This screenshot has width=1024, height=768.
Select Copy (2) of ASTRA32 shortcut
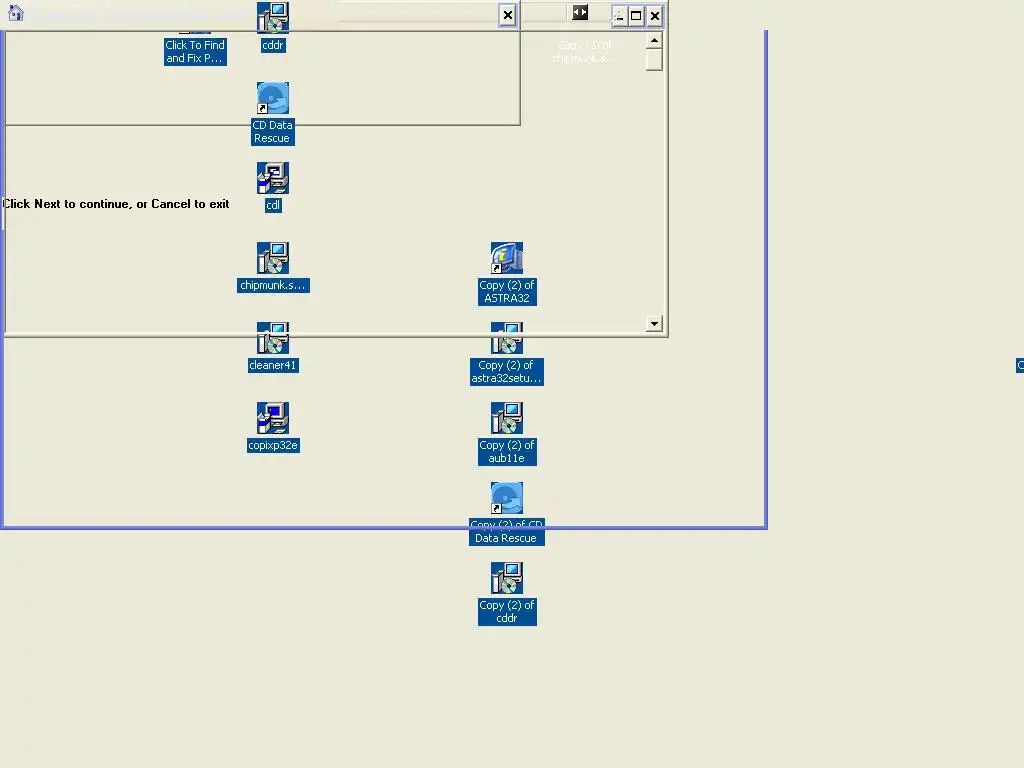click(507, 274)
